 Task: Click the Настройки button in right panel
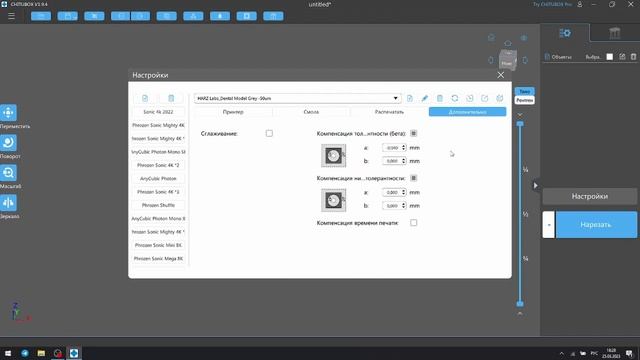pyautogui.click(x=590, y=197)
